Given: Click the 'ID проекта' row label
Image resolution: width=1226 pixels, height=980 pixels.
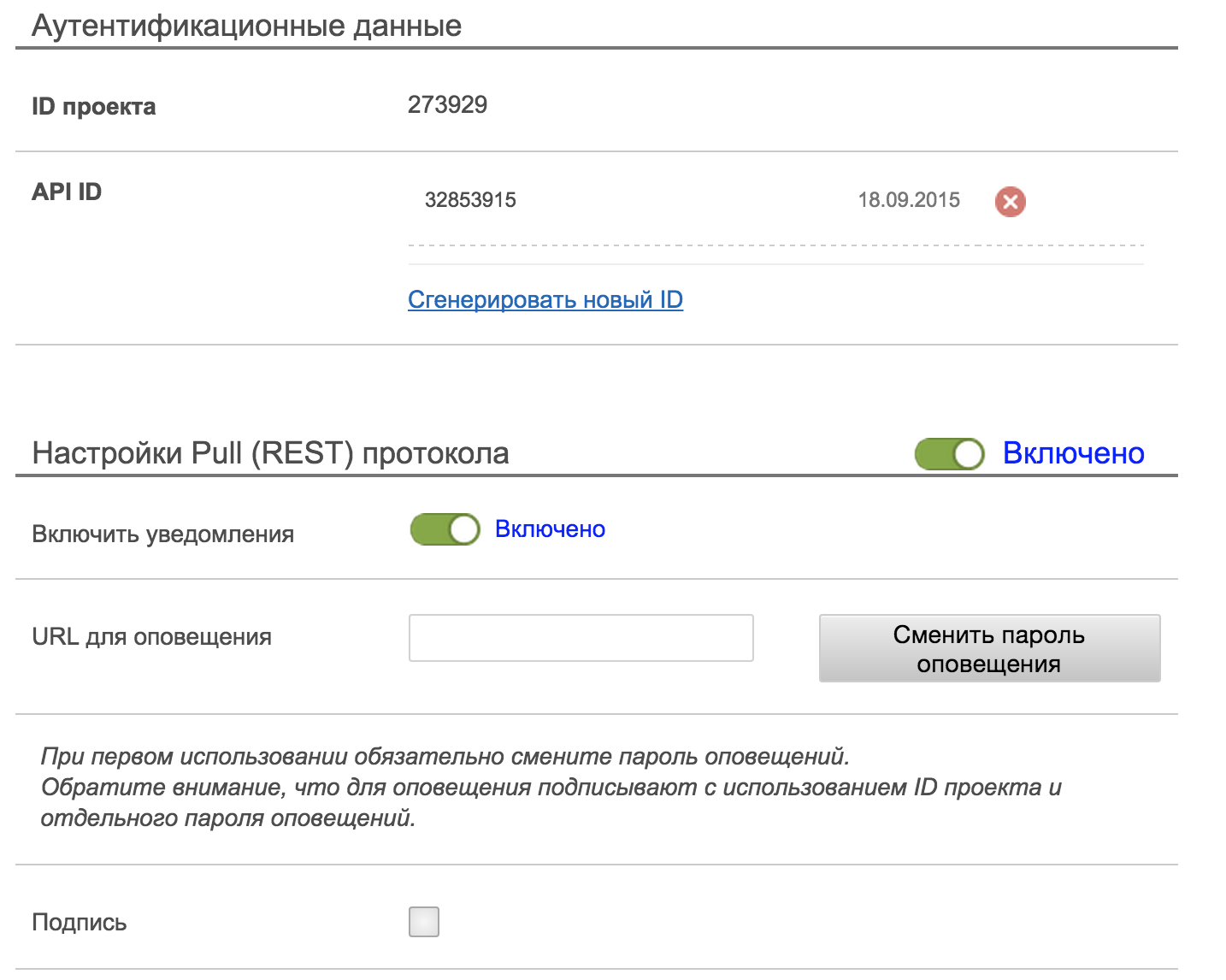Looking at the screenshot, I should tap(94, 107).
